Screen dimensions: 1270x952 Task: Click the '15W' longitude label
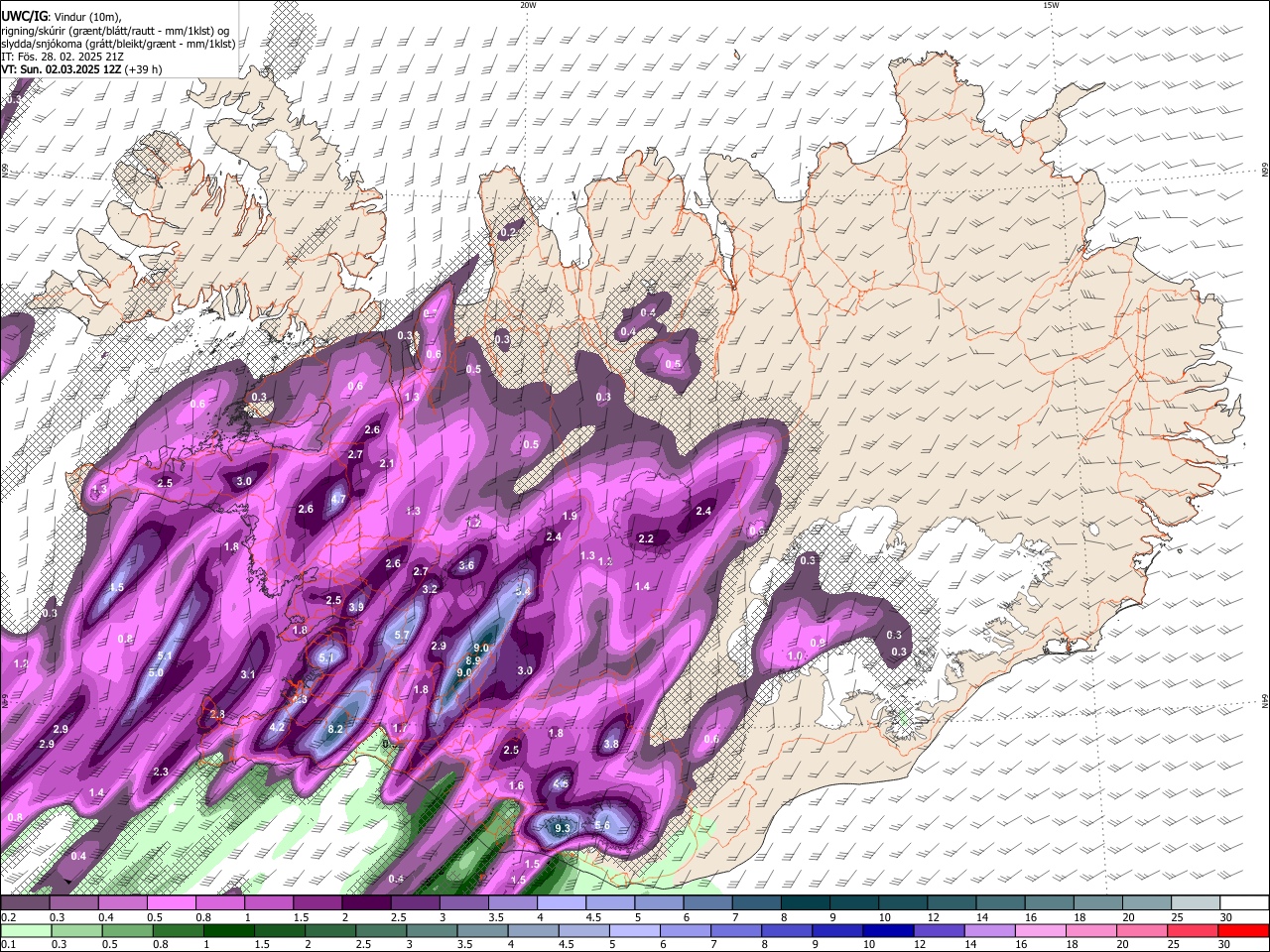tap(1051, 5)
